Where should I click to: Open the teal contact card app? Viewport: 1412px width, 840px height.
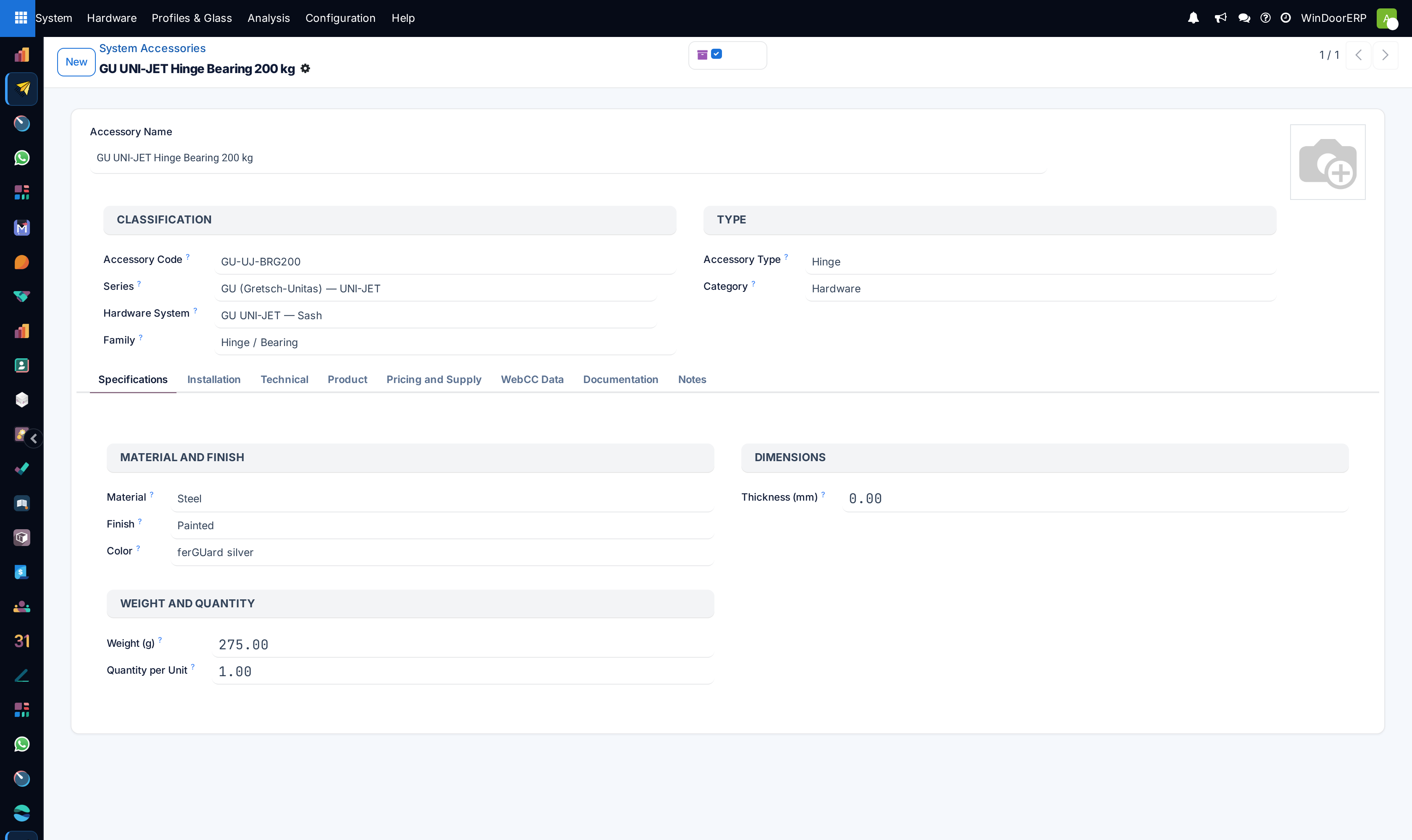(x=21, y=366)
